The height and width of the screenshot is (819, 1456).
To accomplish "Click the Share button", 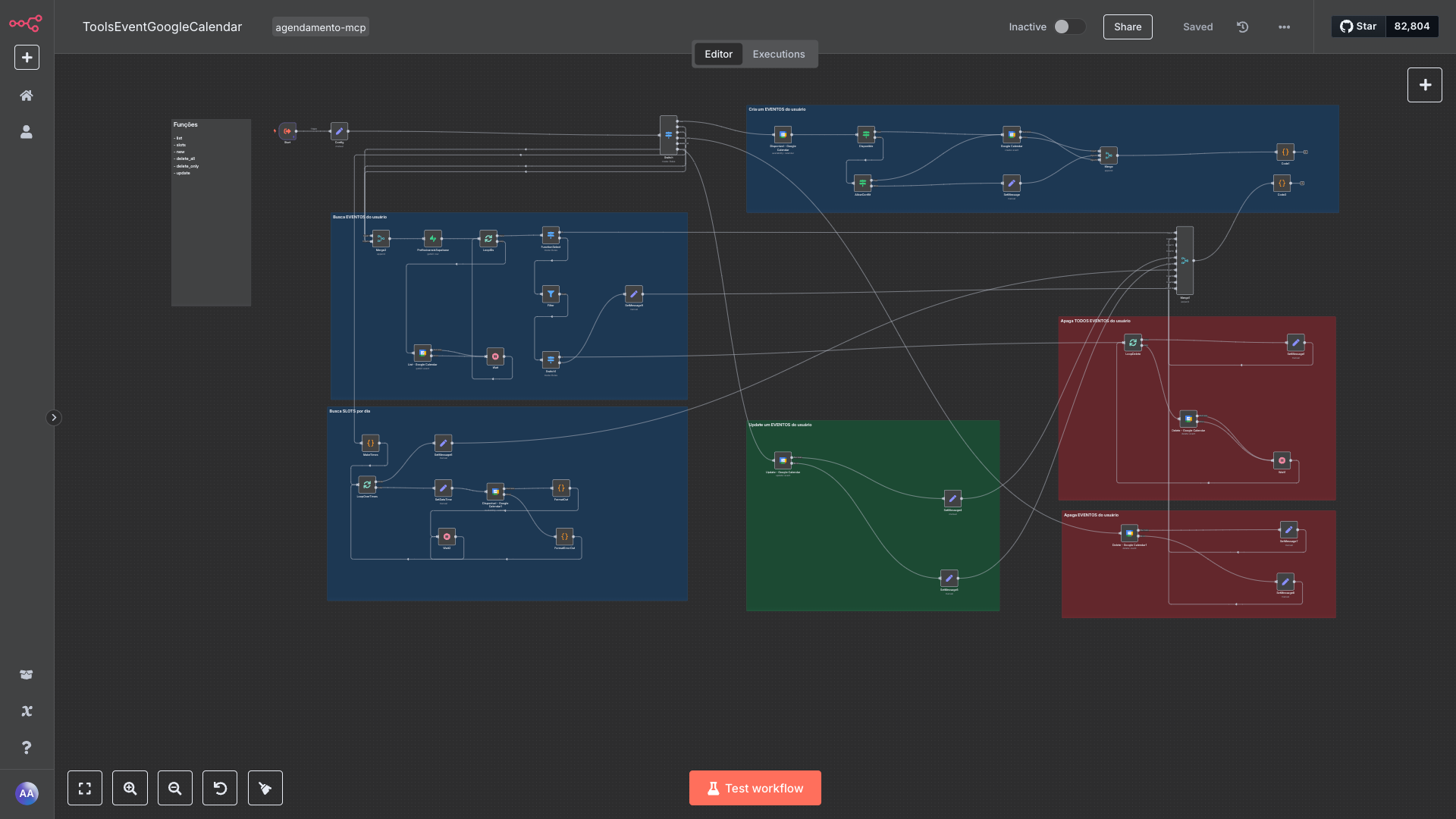I will tap(1128, 27).
